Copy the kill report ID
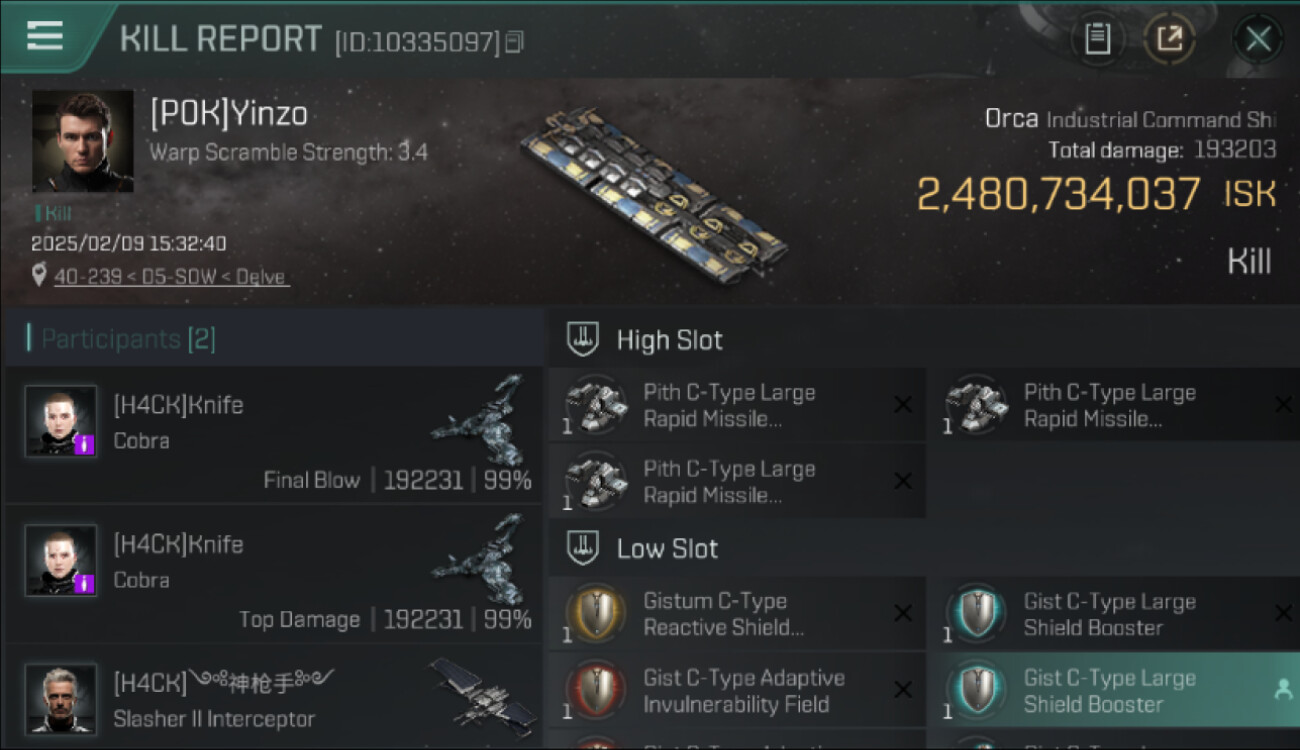 (515, 42)
